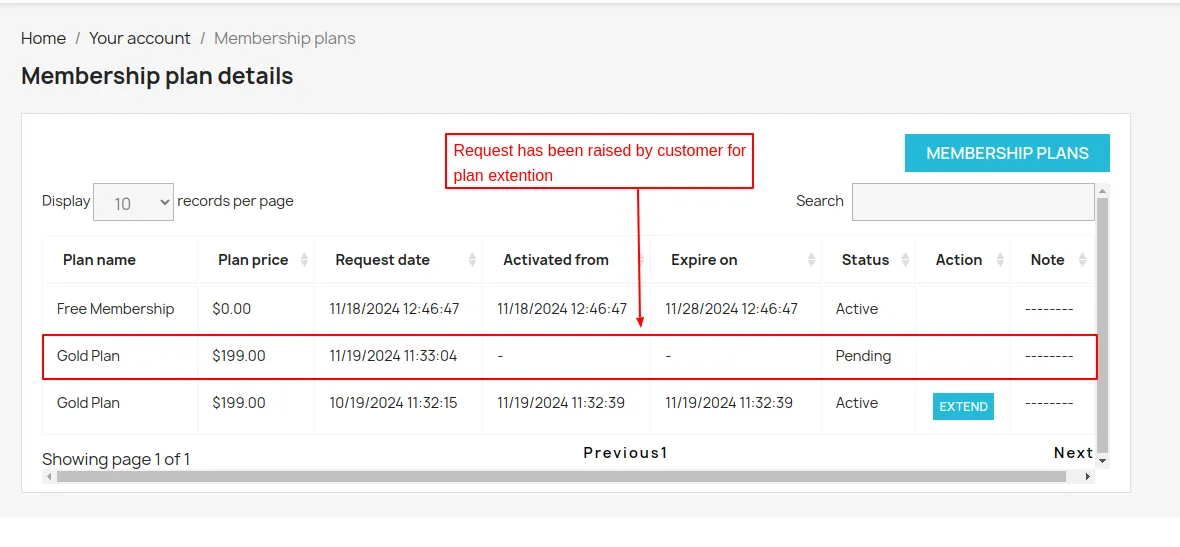1180x547 pixels.
Task: Click horizontal scrollbar right arrow
Action: pos(1088,477)
